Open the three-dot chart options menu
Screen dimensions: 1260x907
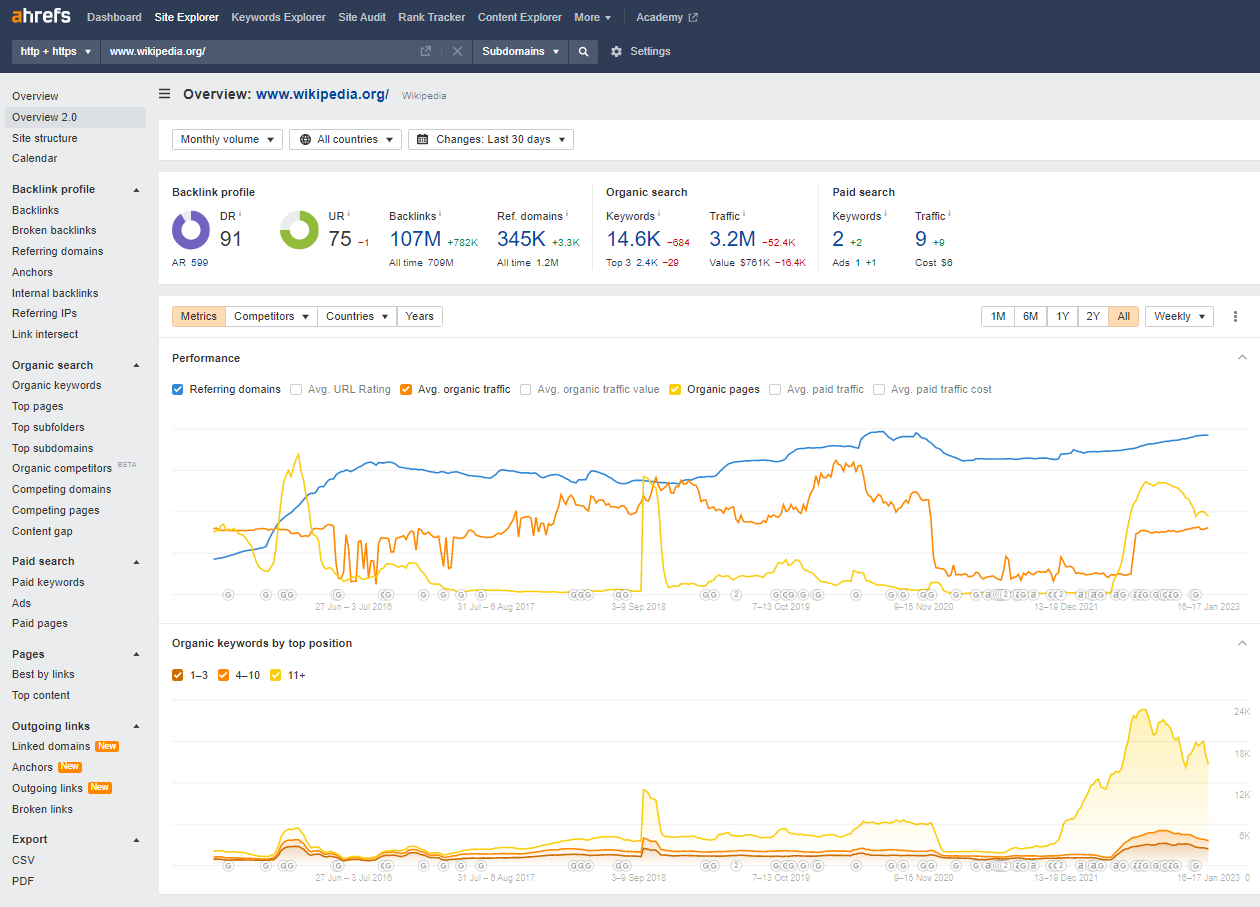(x=1235, y=316)
